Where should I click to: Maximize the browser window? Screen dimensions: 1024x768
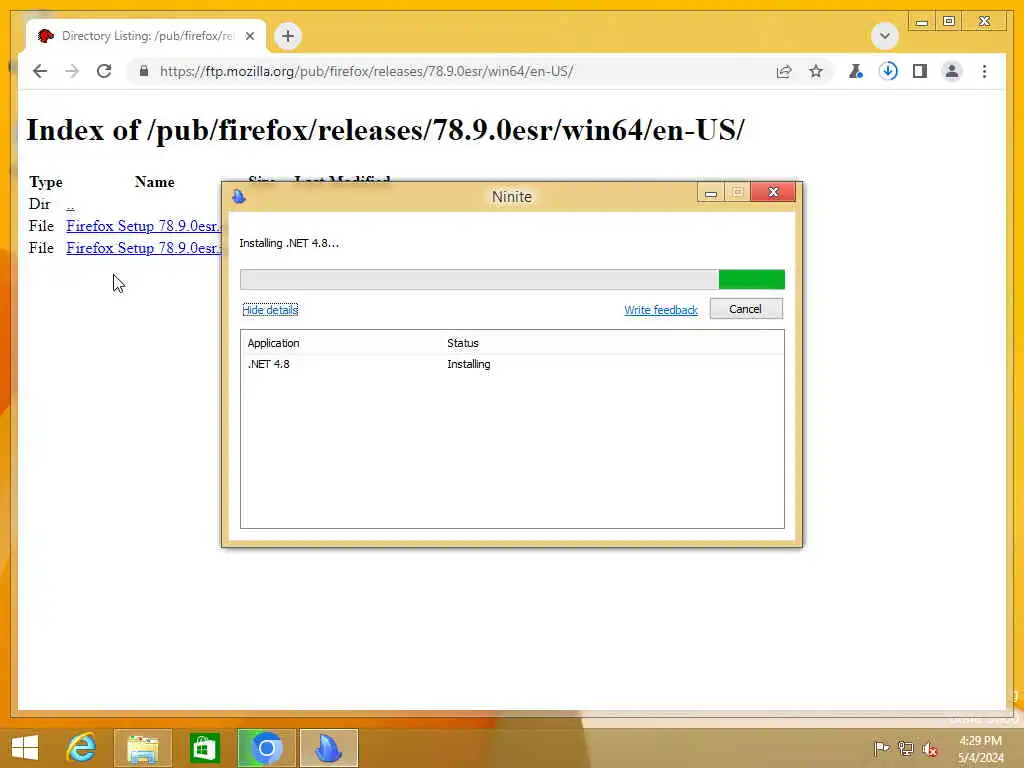point(950,22)
